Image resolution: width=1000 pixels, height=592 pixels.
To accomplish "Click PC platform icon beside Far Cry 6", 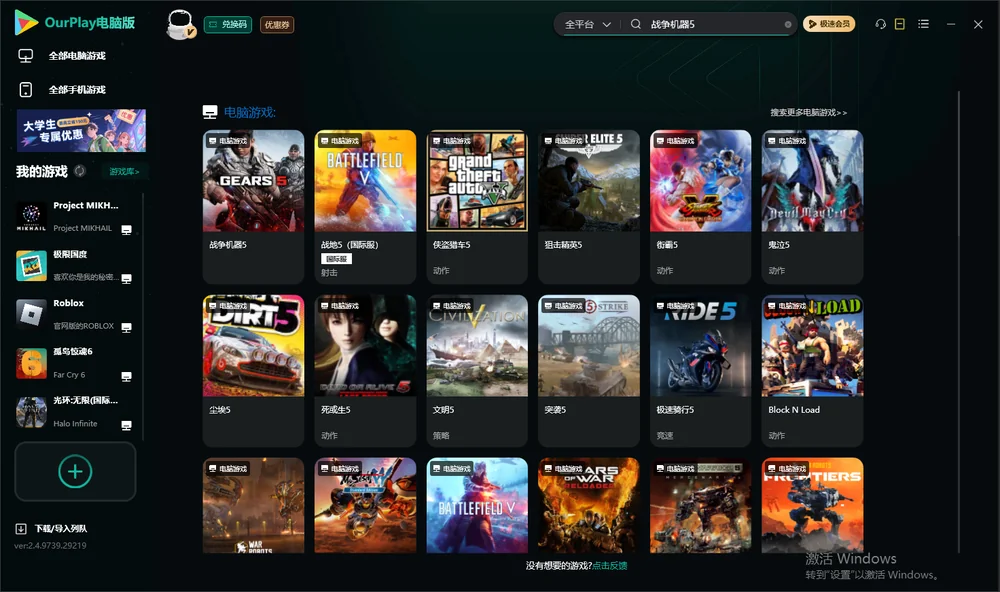I will 126,376.
